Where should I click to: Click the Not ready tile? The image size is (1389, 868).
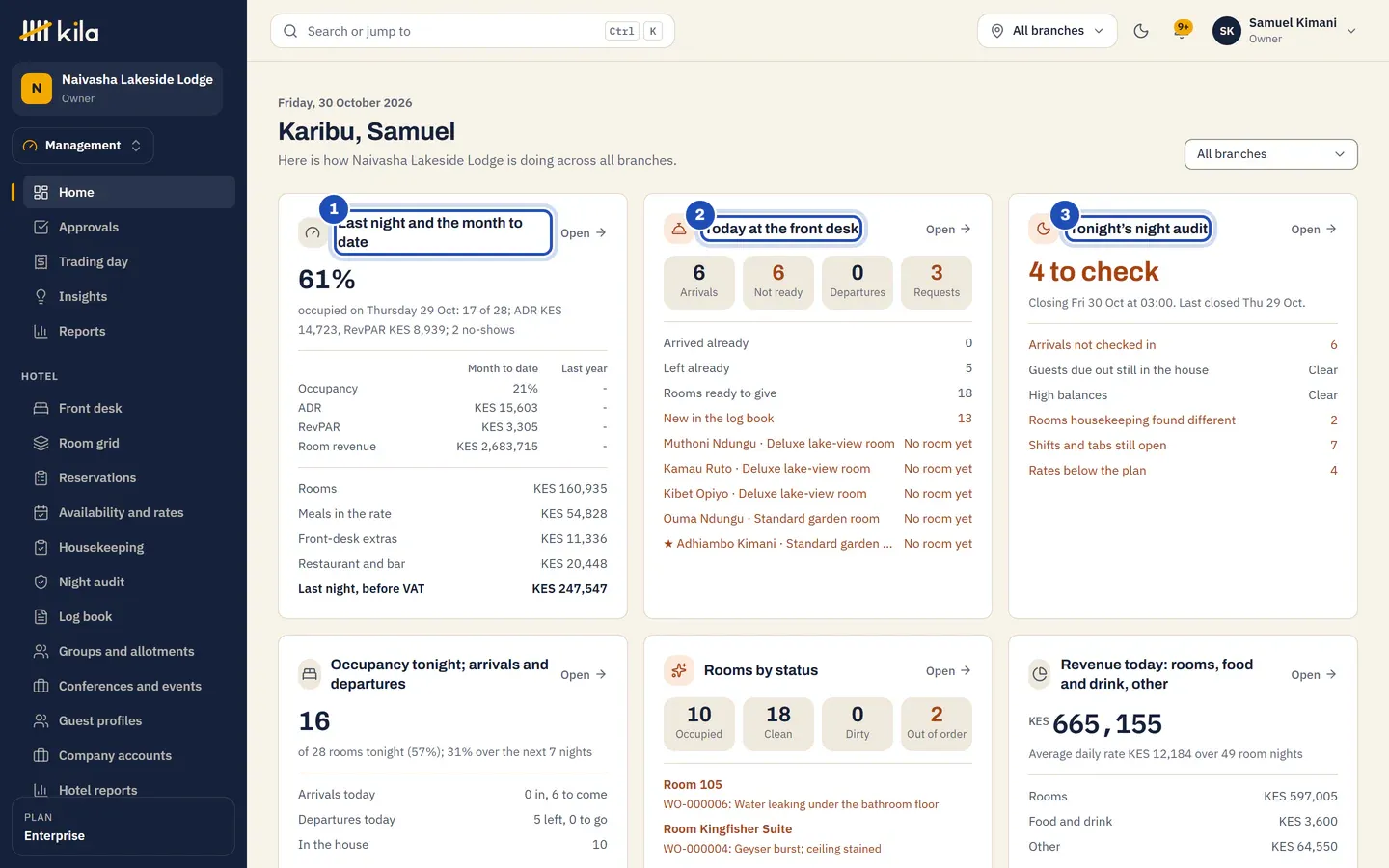(778, 283)
